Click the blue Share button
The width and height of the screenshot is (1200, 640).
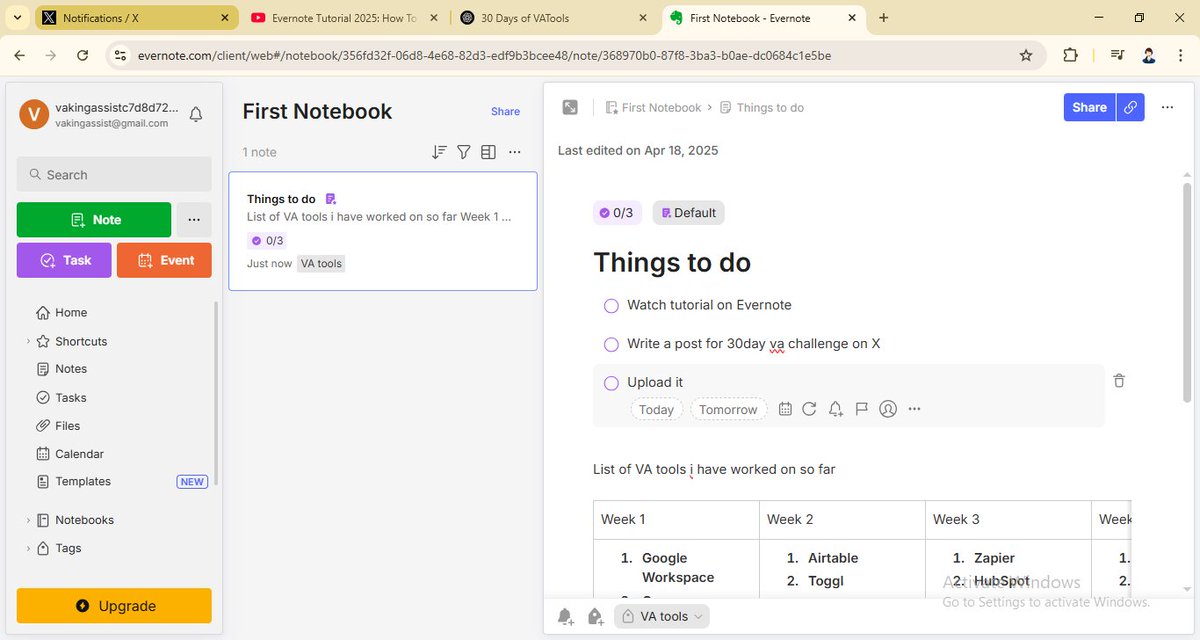click(1089, 107)
